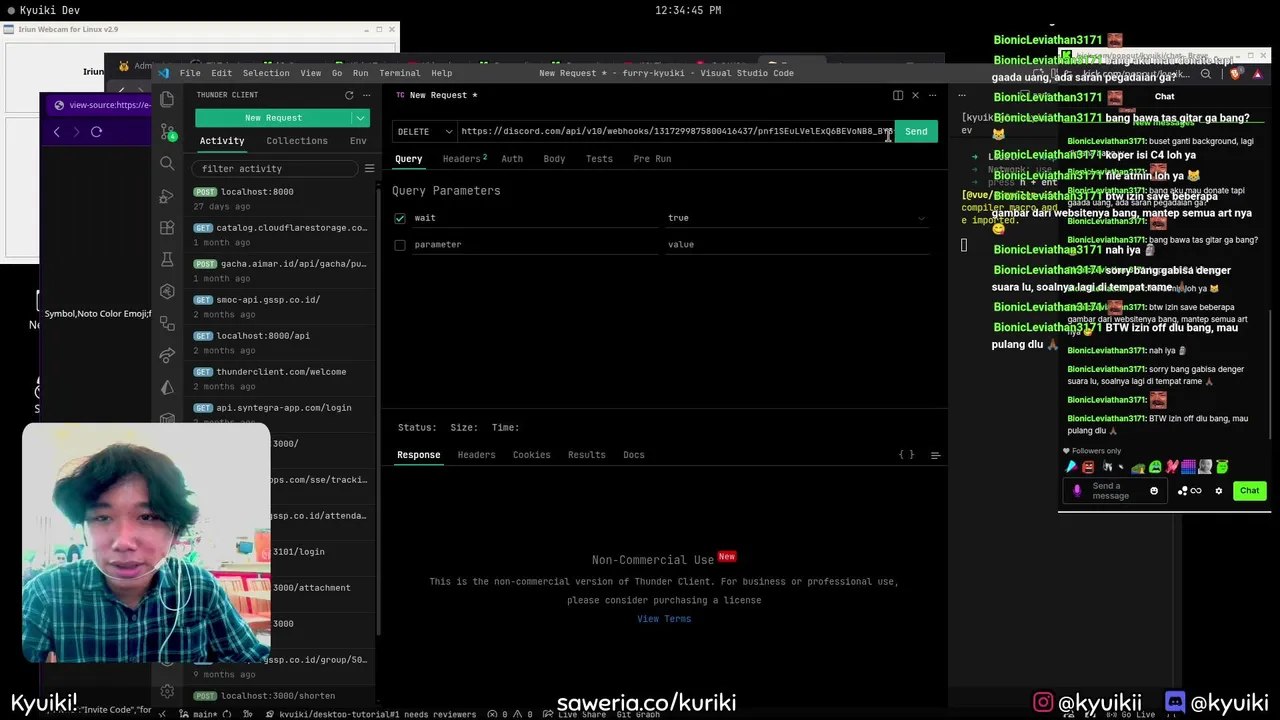
Task: Open the View menu
Action: click(311, 73)
